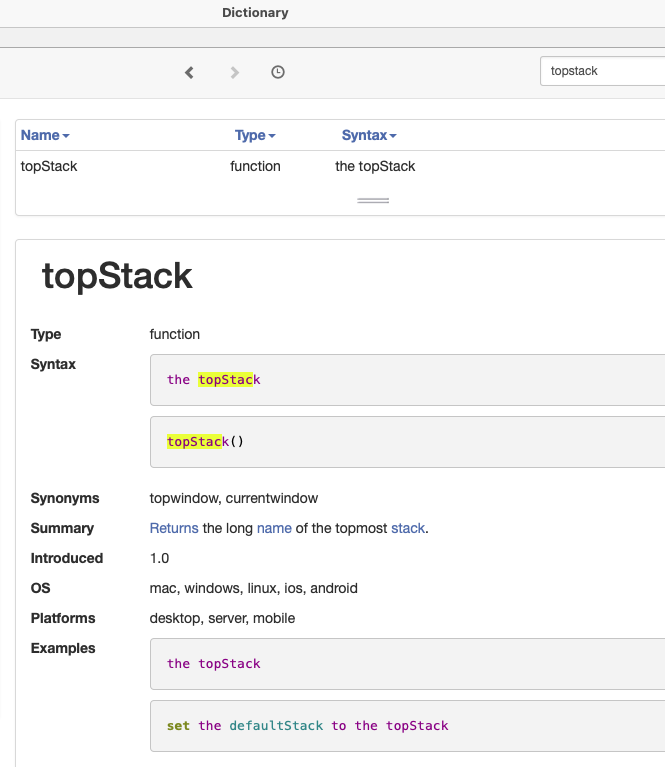The height and width of the screenshot is (767, 665).
Task: Click the forward navigation arrow
Action: [235, 72]
